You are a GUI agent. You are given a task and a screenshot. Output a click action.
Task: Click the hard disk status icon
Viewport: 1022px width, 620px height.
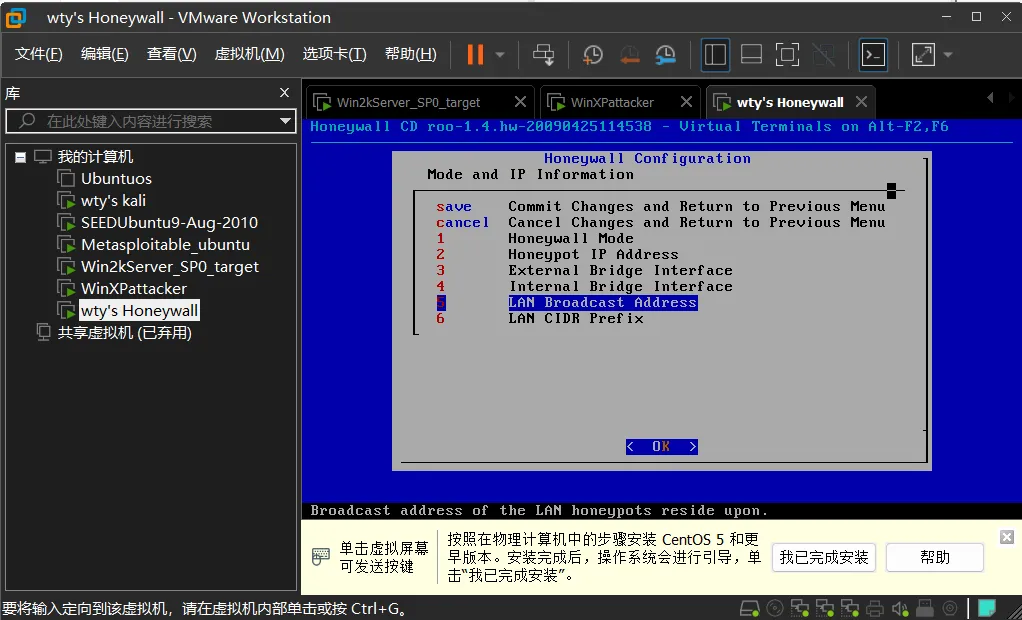point(750,609)
